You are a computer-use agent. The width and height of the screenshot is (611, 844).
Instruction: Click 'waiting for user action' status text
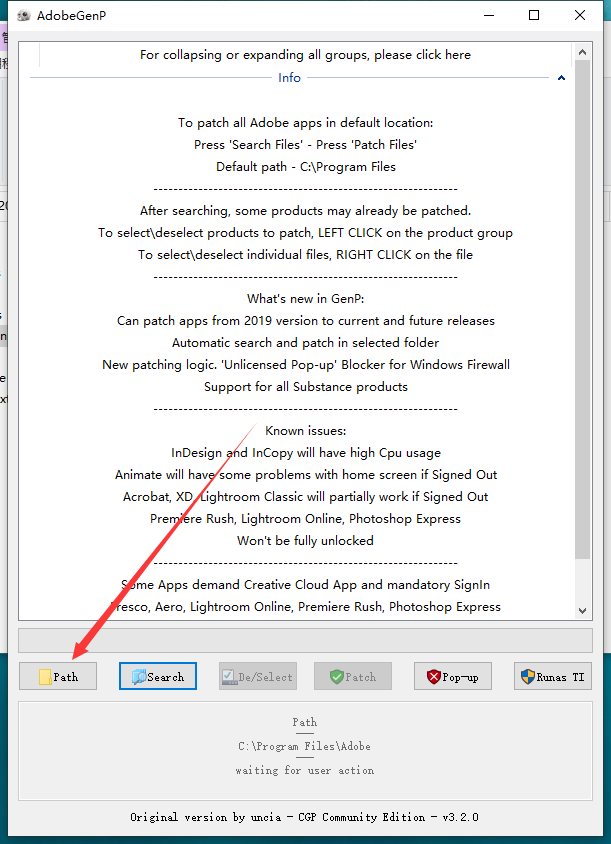click(x=305, y=770)
